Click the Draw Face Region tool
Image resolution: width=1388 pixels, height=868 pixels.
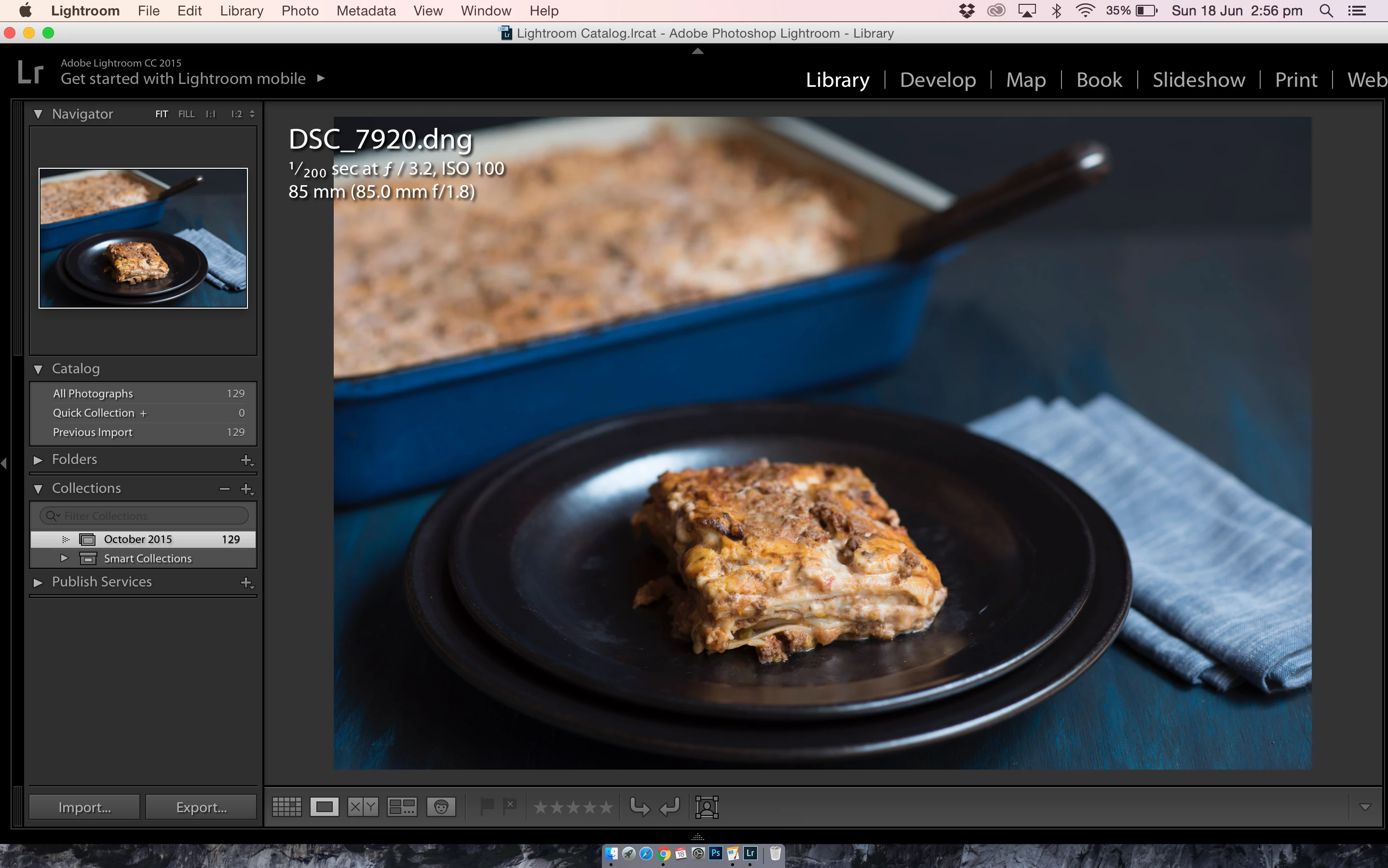[707, 807]
